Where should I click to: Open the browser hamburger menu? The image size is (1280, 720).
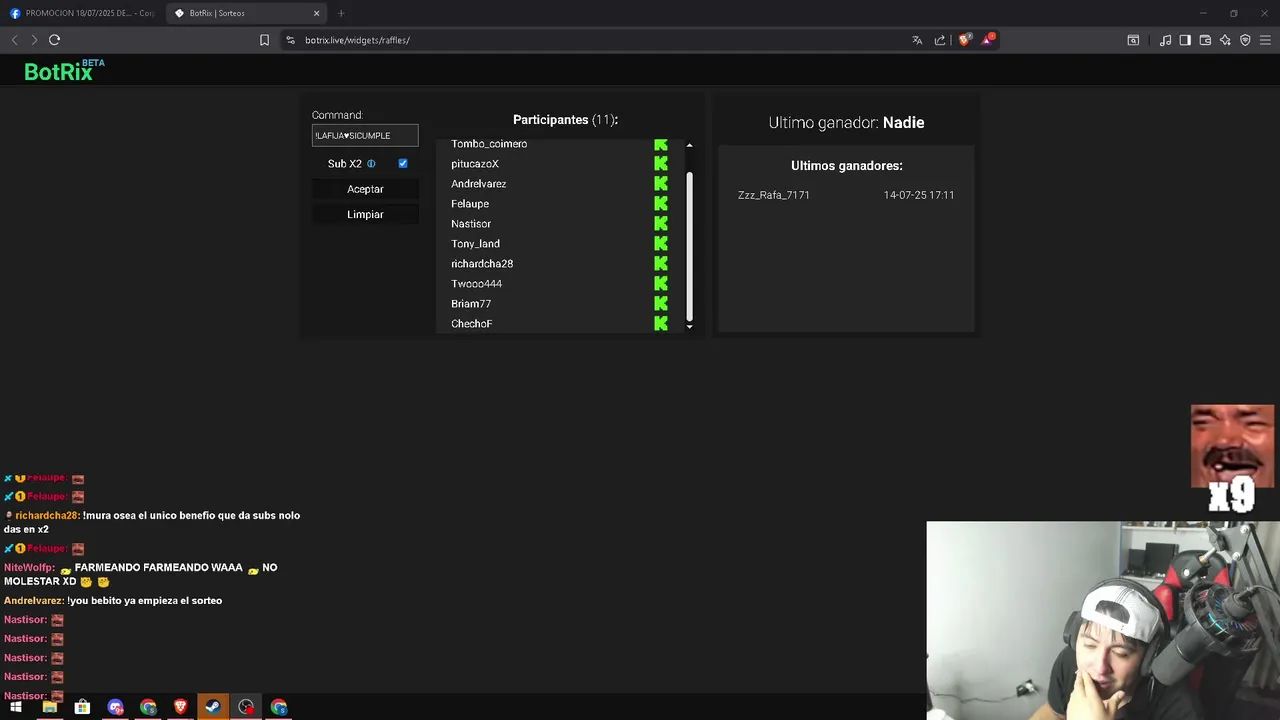[1265, 40]
